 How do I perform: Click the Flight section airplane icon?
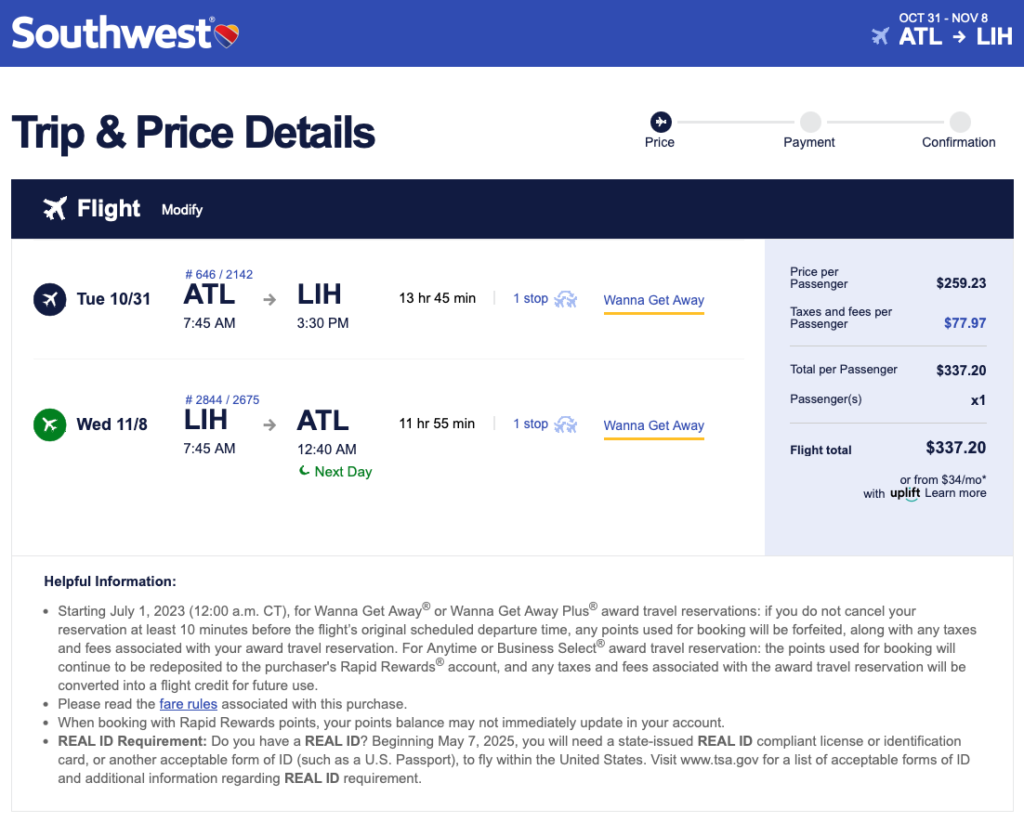[55, 209]
